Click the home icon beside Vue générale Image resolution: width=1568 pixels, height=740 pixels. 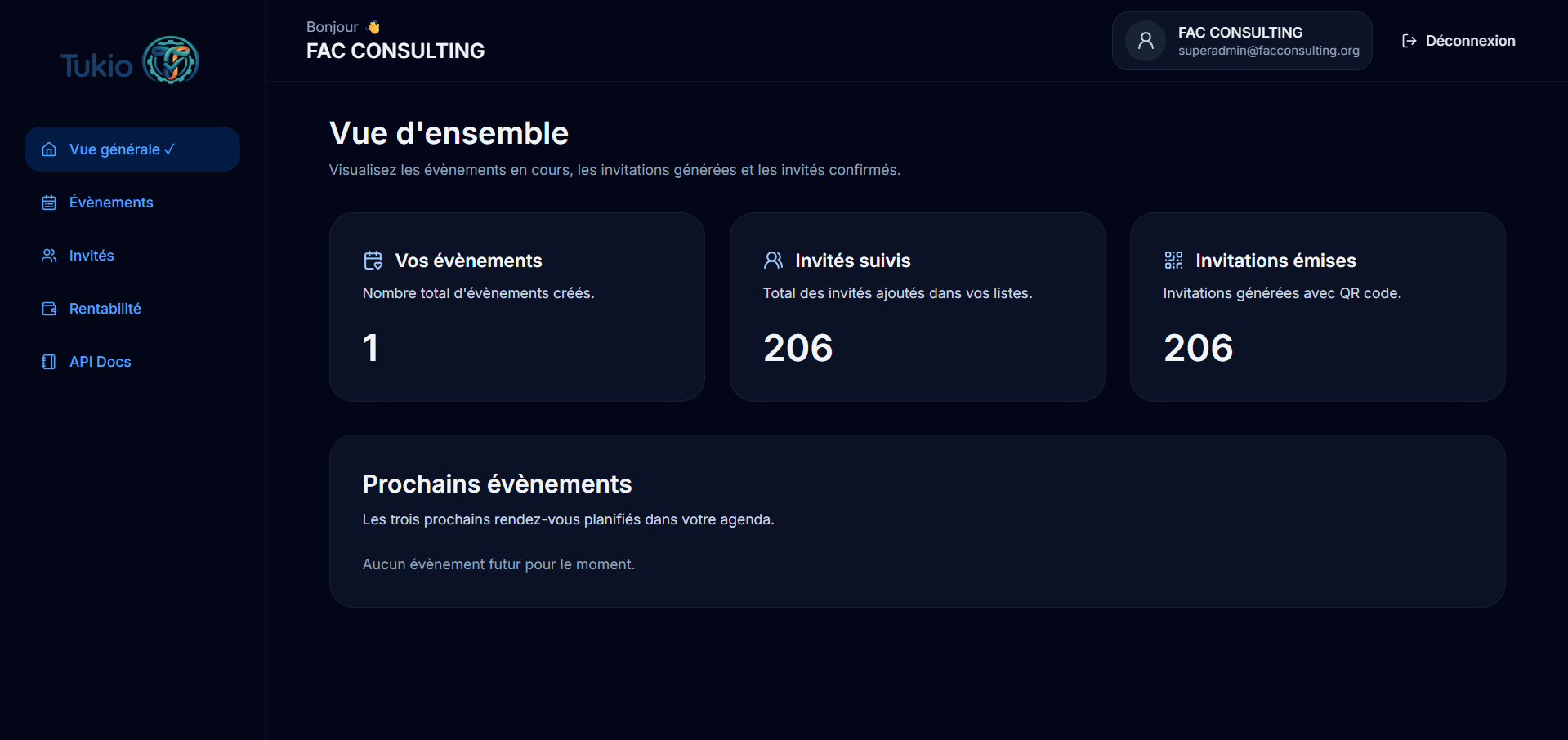49,149
